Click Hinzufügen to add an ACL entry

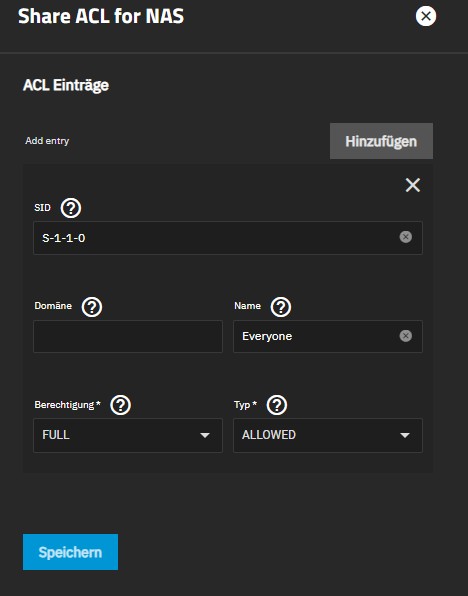381,141
